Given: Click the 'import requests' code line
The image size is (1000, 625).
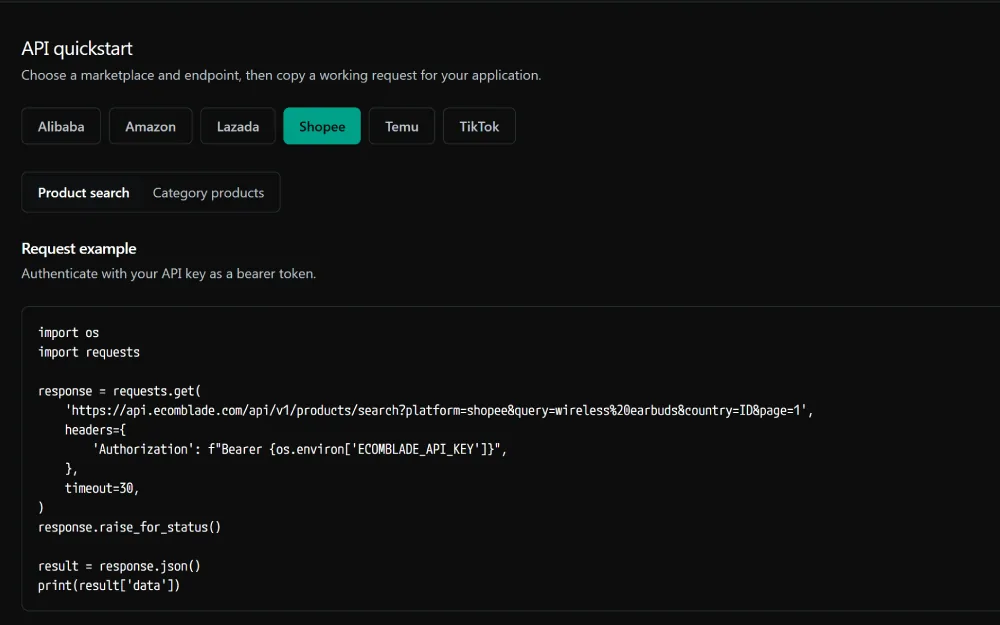Looking at the screenshot, I should pos(89,352).
